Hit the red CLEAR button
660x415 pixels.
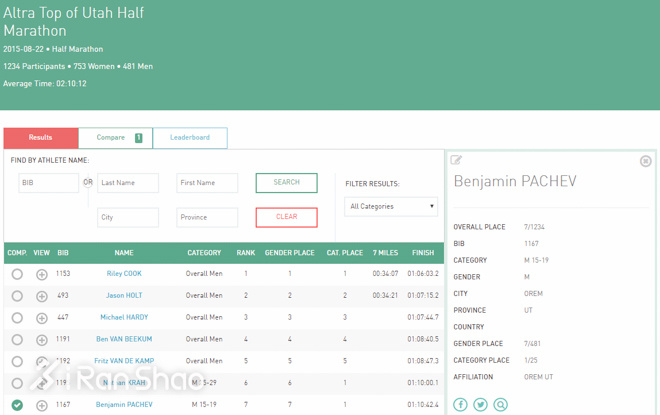[286, 217]
